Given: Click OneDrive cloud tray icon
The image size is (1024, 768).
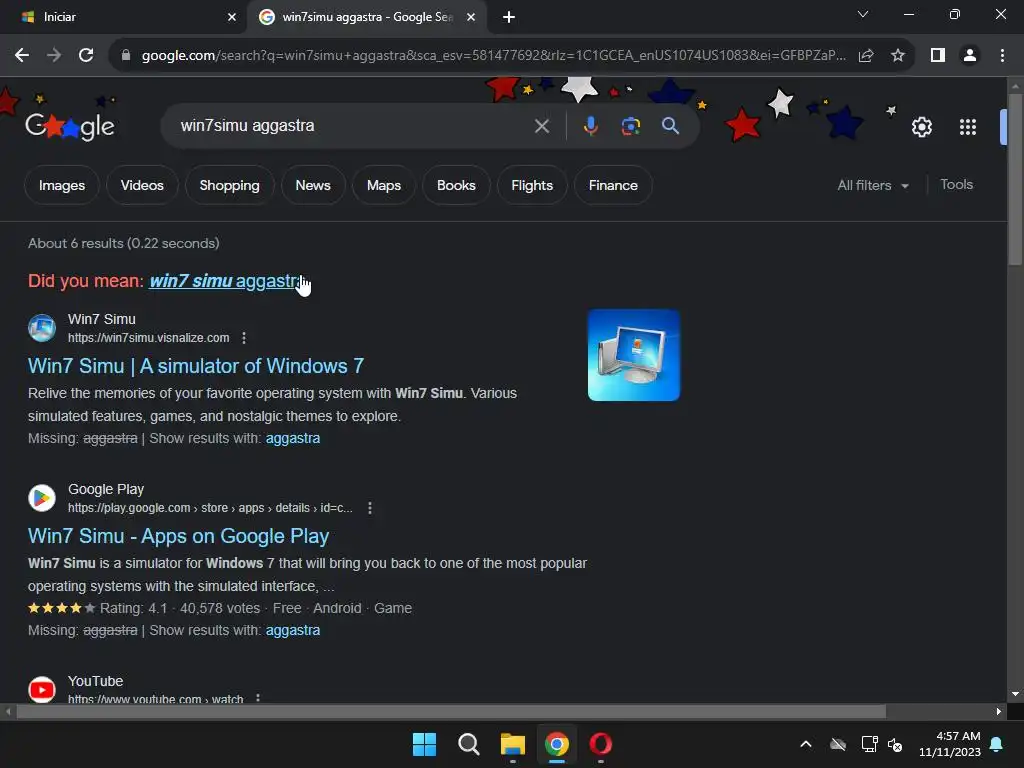Looking at the screenshot, I should click(x=838, y=744).
